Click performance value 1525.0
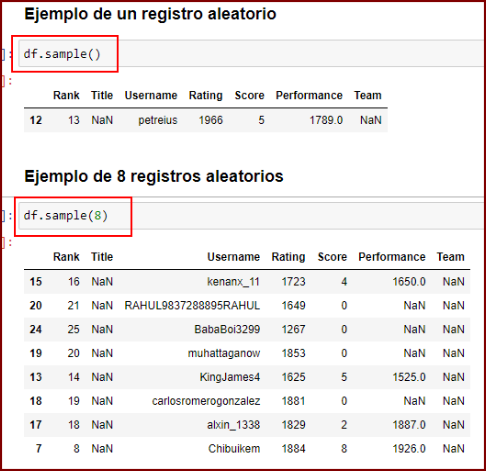The width and height of the screenshot is (486, 471). [x=409, y=377]
